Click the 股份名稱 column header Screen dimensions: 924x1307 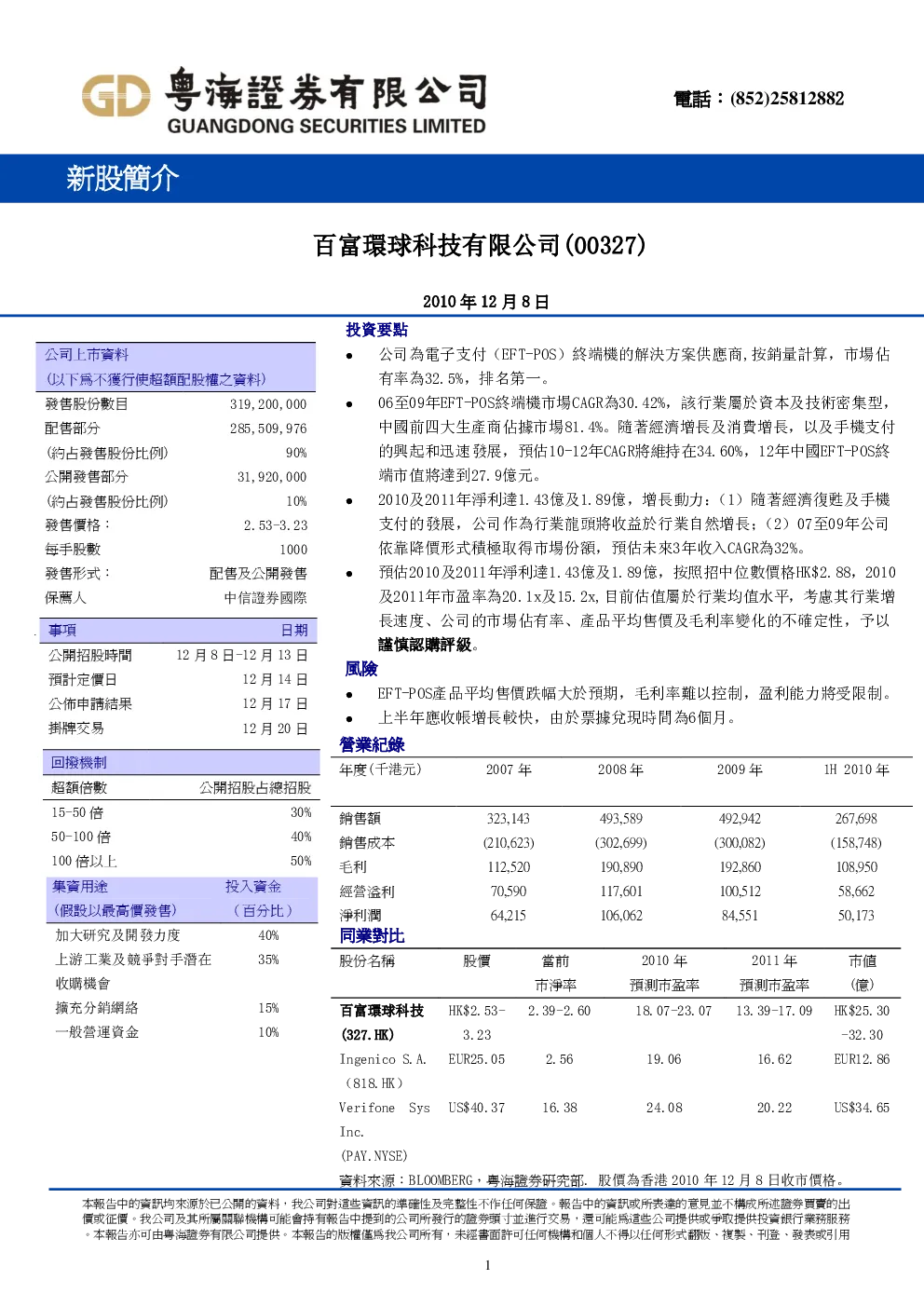(367, 961)
